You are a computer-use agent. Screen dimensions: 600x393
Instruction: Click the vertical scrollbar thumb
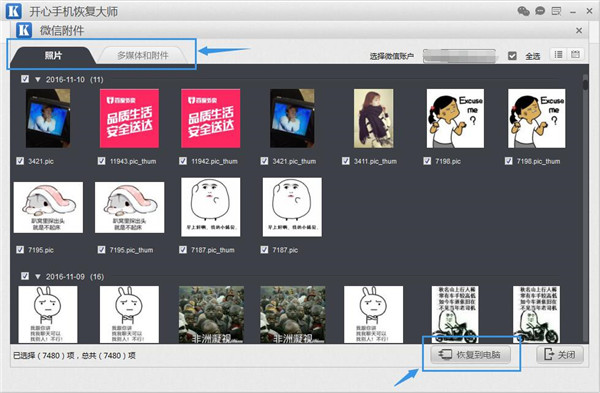pyautogui.click(x=585, y=82)
